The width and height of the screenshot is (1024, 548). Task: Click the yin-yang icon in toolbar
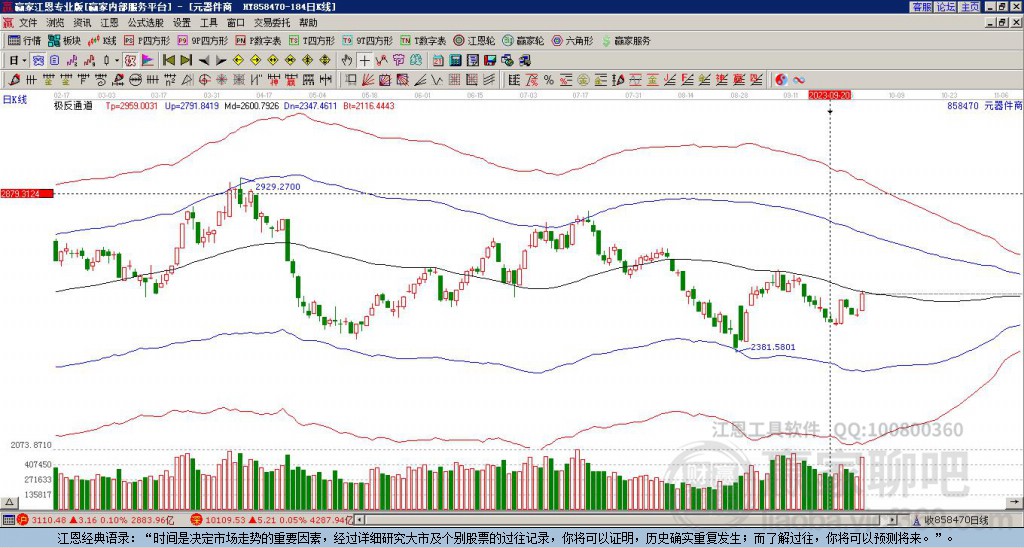click(781, 80)
